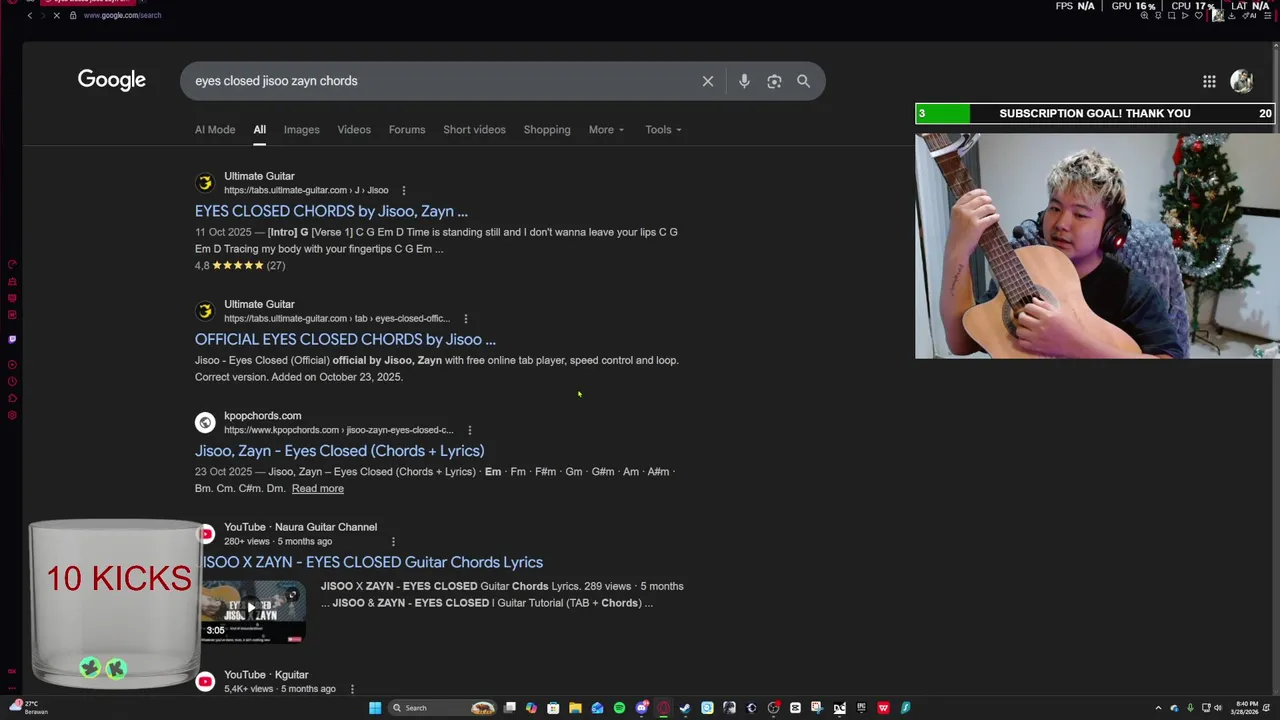The height and width of the screenshot is (720, 1280).
Task: Switch to AI Mode tab
Action: point(215,130)
